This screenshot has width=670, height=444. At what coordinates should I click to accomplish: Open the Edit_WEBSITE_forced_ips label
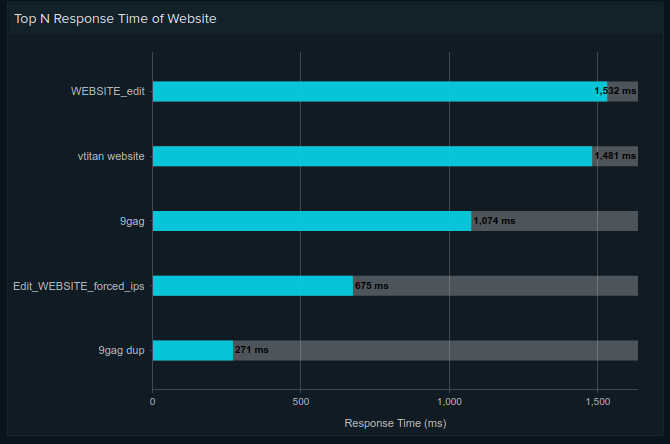click(x=79, y=286)
